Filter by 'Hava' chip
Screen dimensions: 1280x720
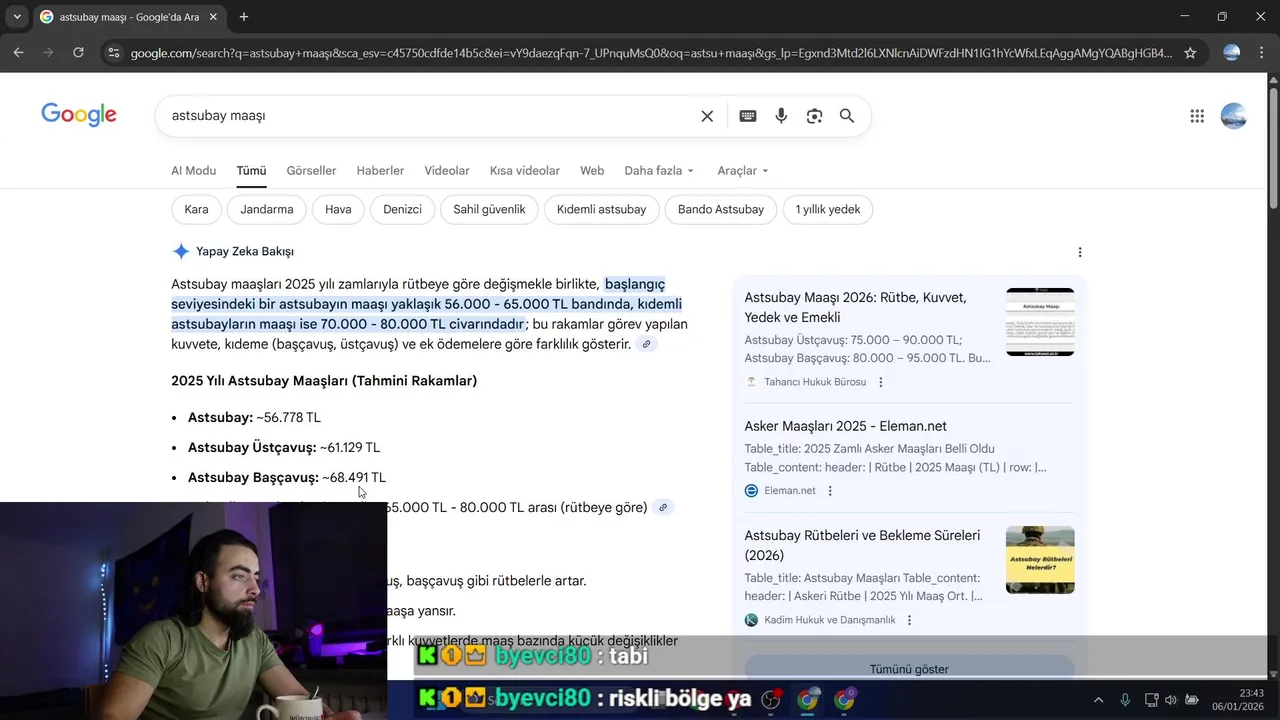click(x=338, y=210)
